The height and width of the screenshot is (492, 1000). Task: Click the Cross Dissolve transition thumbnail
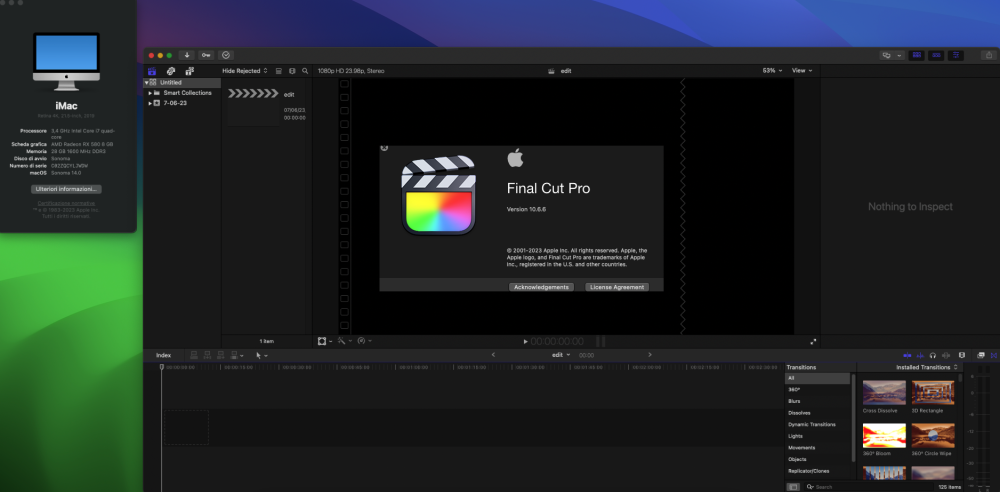point(884,392)
